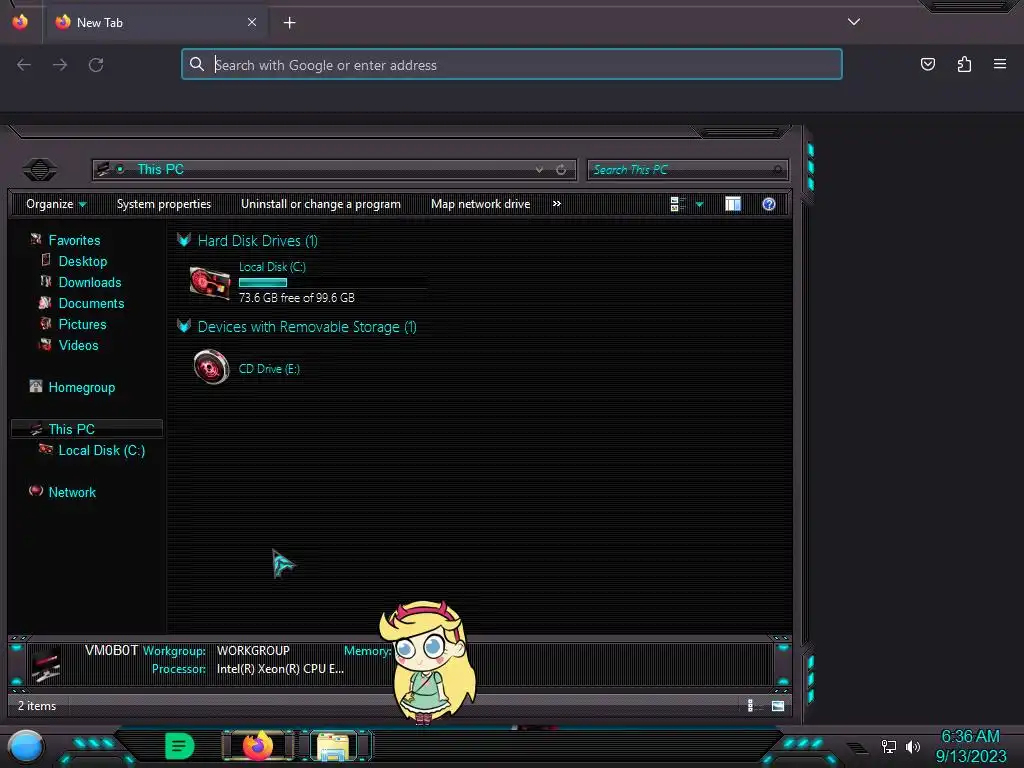Open System properties

[x=164, y=204]
